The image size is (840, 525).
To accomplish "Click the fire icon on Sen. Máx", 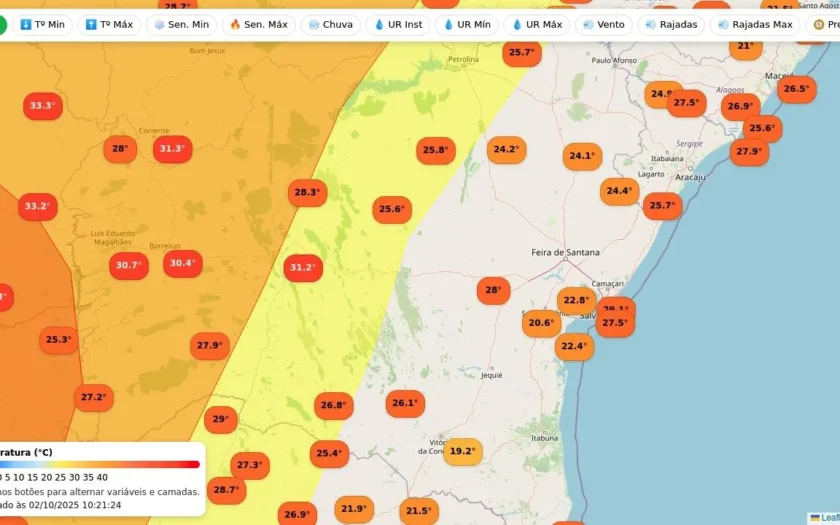I will 235,25.
